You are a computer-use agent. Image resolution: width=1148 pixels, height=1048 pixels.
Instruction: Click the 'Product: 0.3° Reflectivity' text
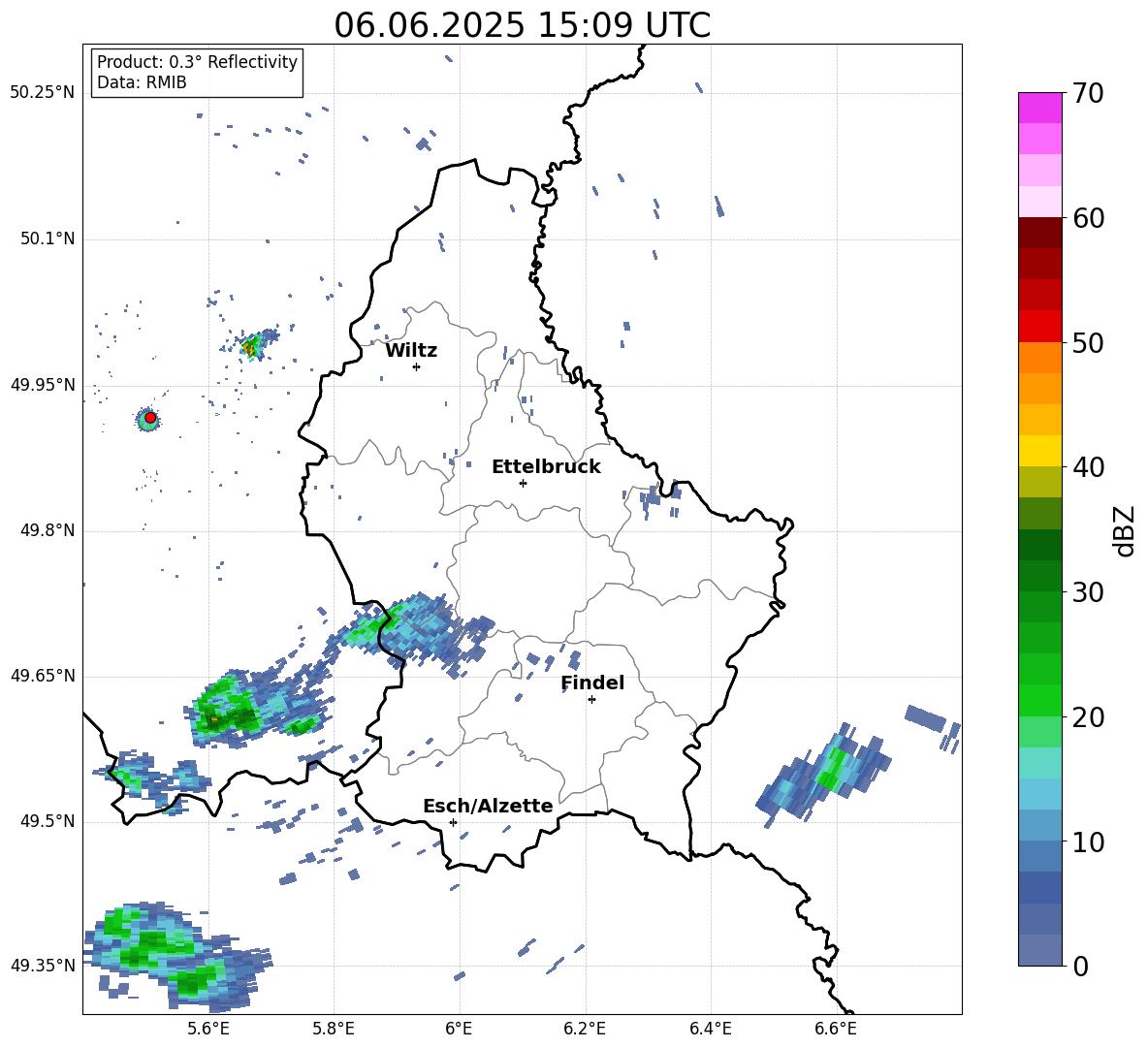click(x=197, y=62)
